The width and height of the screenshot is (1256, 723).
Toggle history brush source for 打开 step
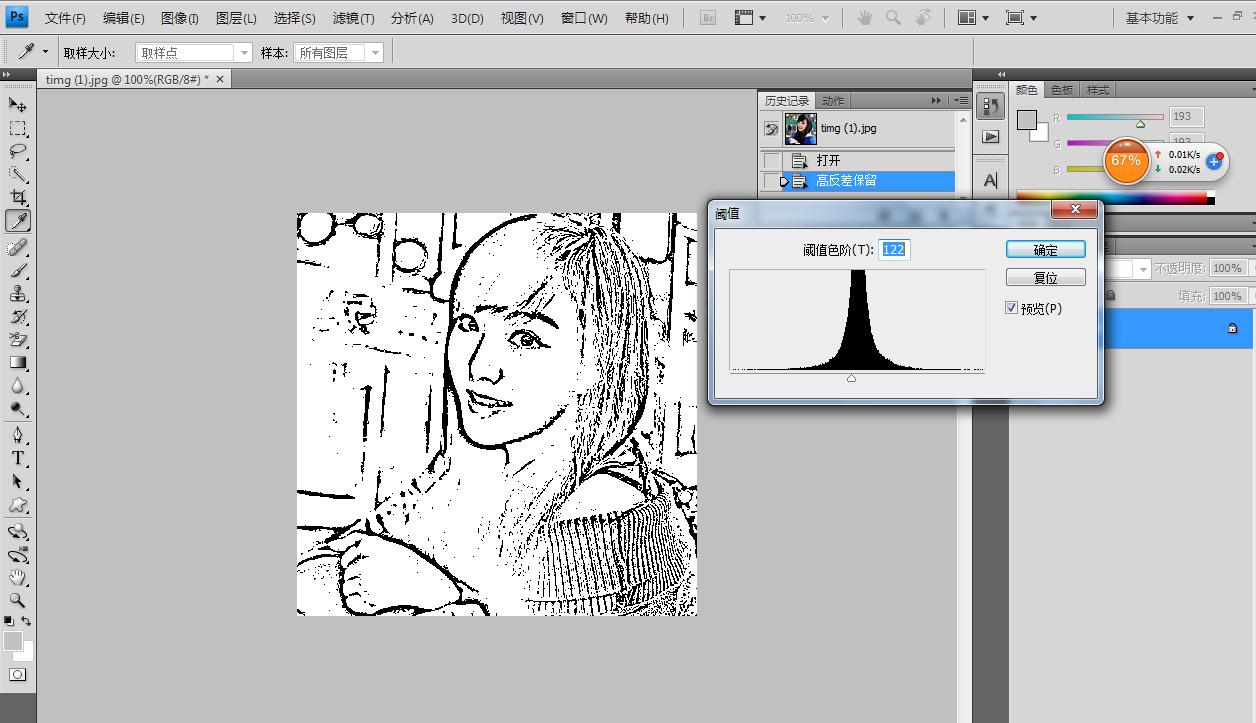point(772,161)
